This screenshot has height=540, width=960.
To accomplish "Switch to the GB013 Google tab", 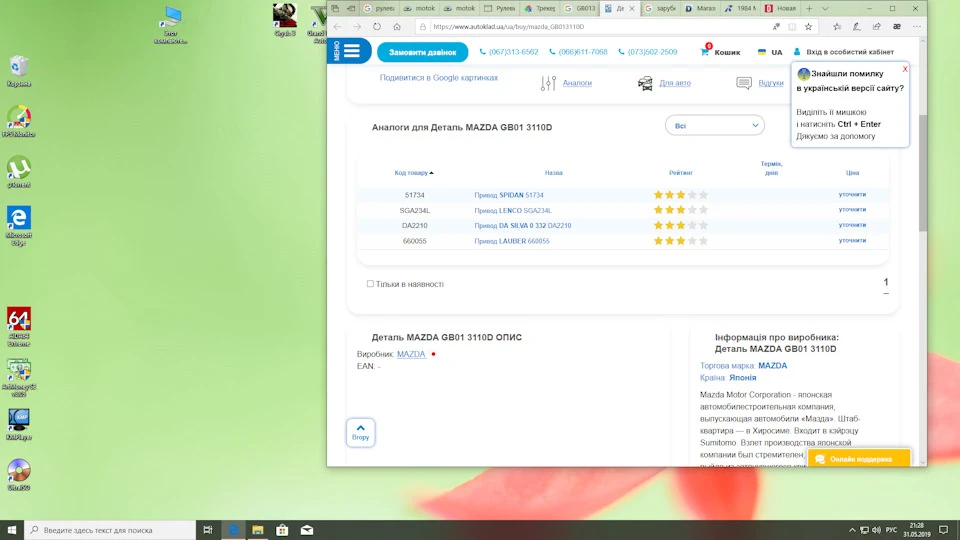I will (x=579, y=9).
